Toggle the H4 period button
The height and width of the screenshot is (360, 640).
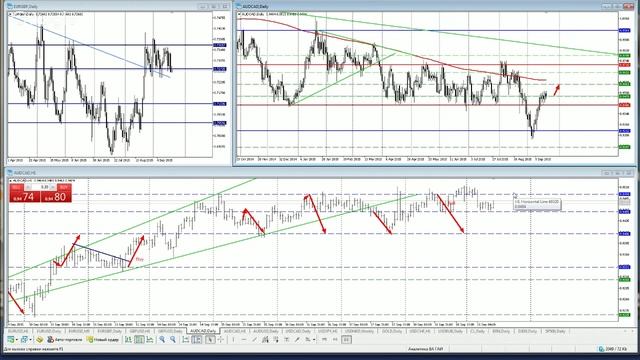pos(335,340)
